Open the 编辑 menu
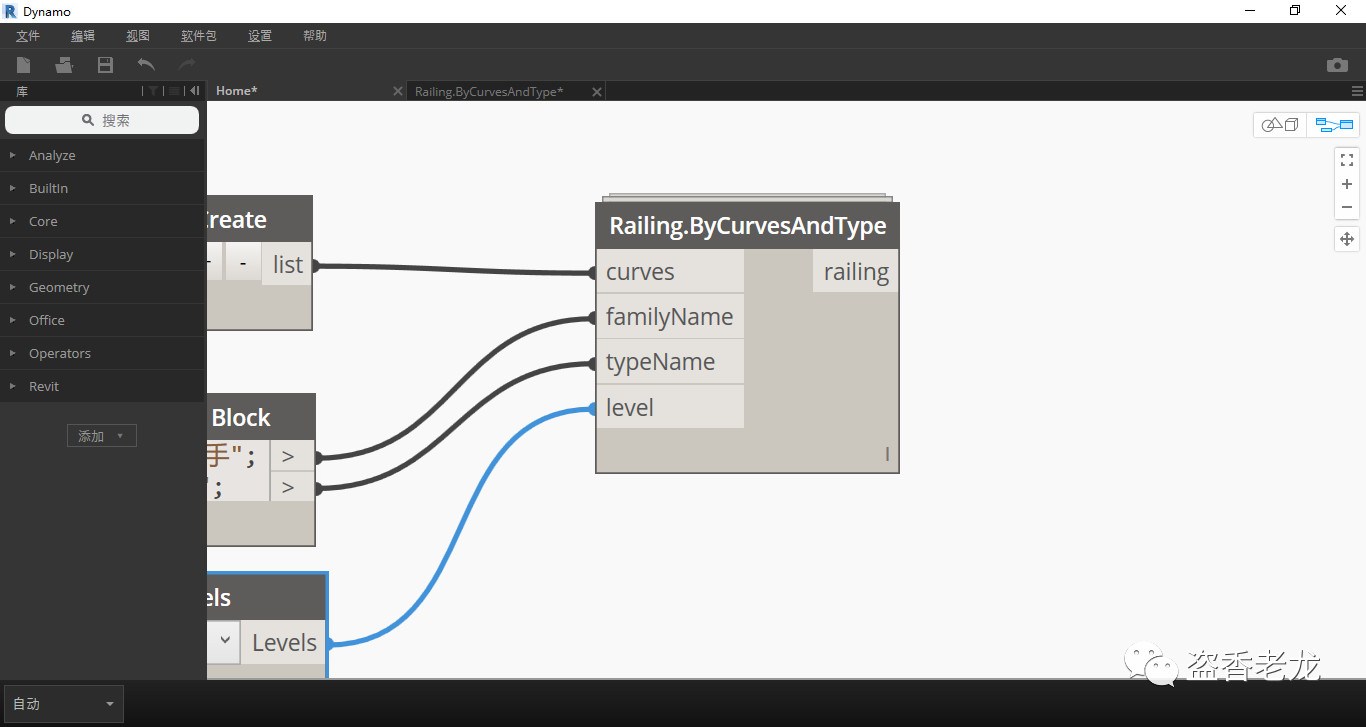This screenshot has height=727, width=1366. point(83,36)
